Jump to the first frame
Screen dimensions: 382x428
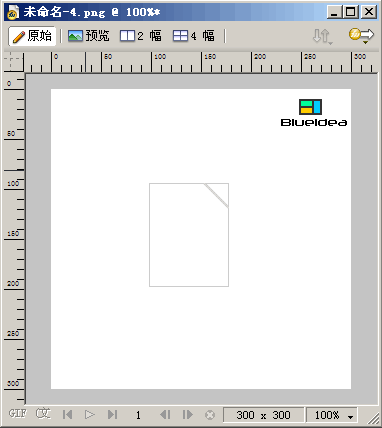pos(67,415)
